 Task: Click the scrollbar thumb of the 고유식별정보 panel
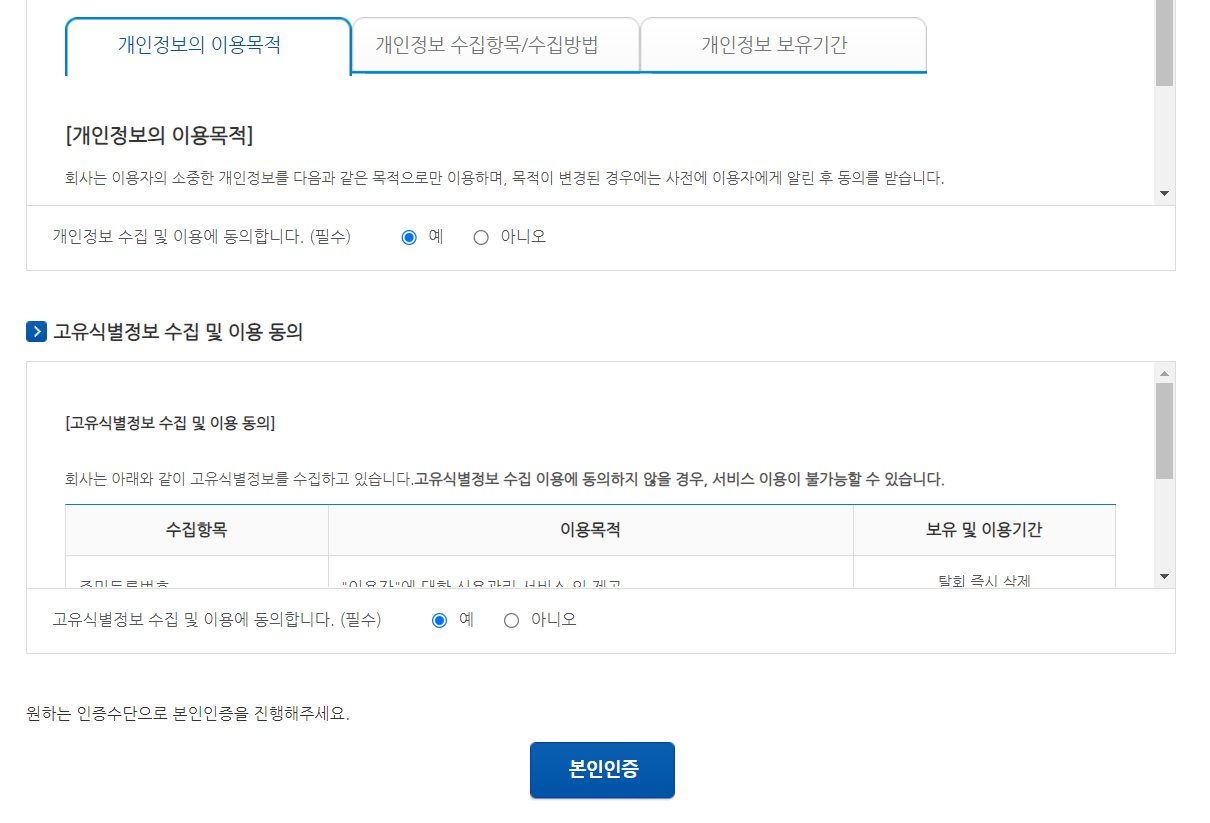[x=1164, y=430]
